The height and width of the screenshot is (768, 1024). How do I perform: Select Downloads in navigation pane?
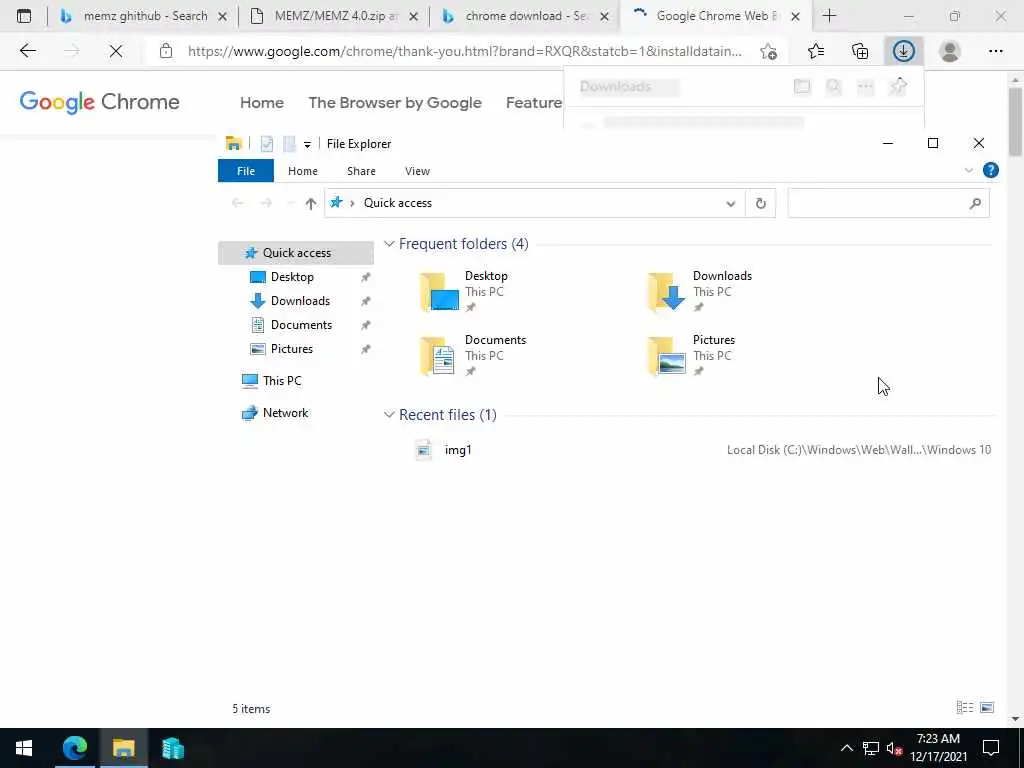pyautogui.click(x=300, y=301)
